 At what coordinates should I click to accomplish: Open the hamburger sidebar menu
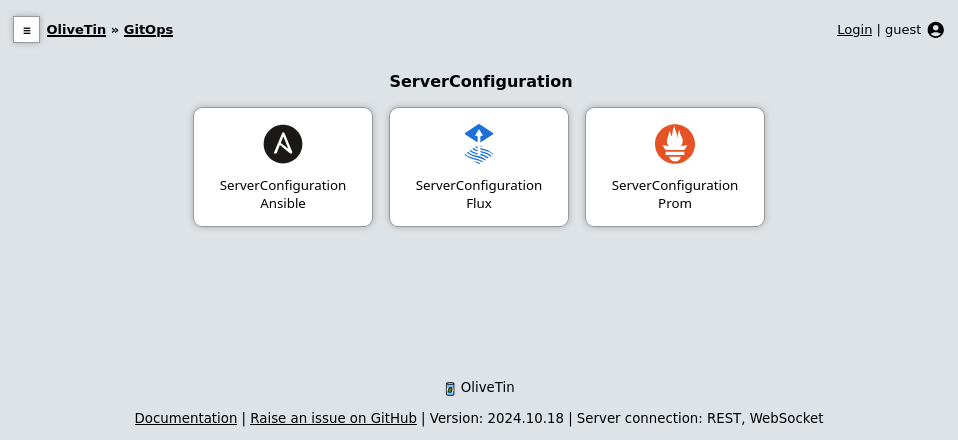(x=27, y=30)
